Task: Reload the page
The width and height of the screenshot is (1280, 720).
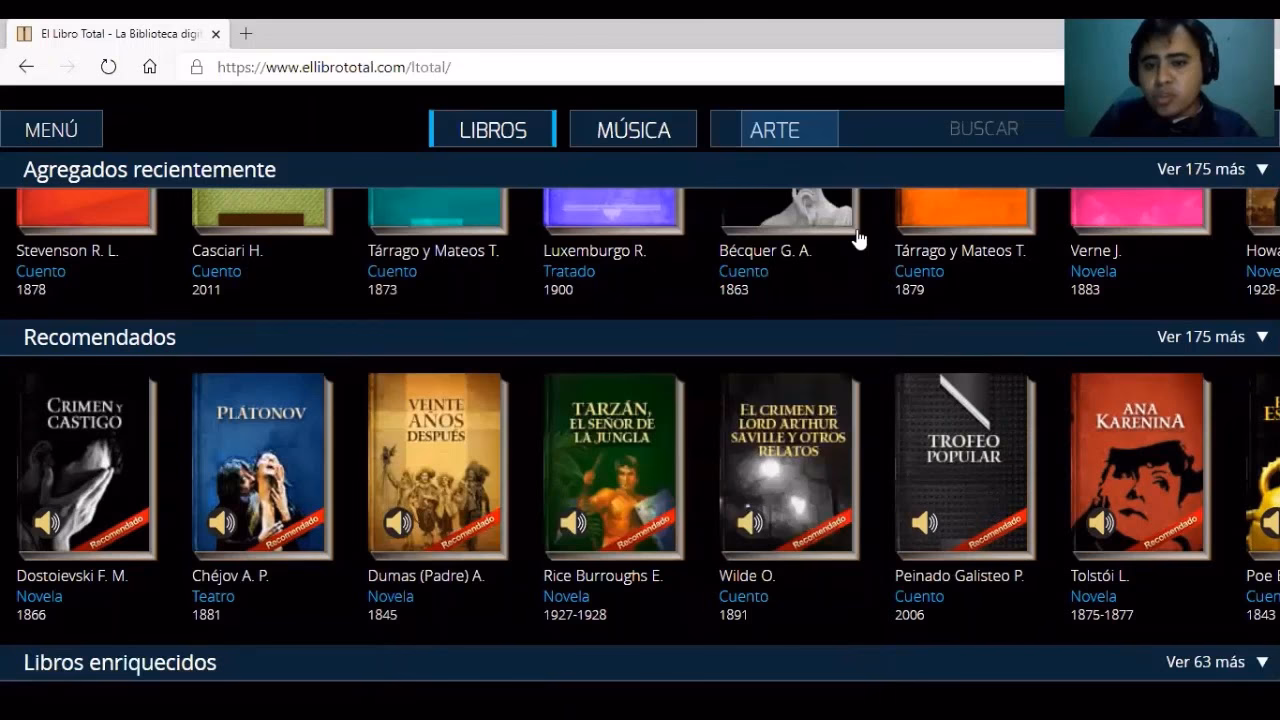Action: pos(108,67)
